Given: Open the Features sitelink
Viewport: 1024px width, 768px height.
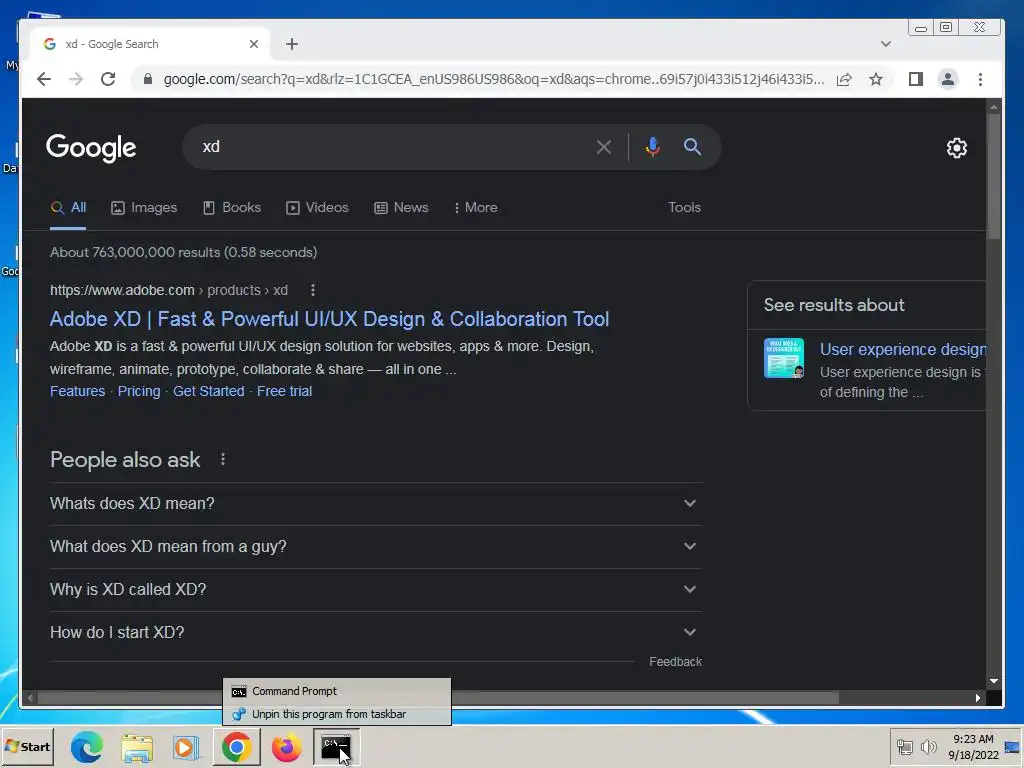Looking at the screenshot, I should (x=77, y=391).
